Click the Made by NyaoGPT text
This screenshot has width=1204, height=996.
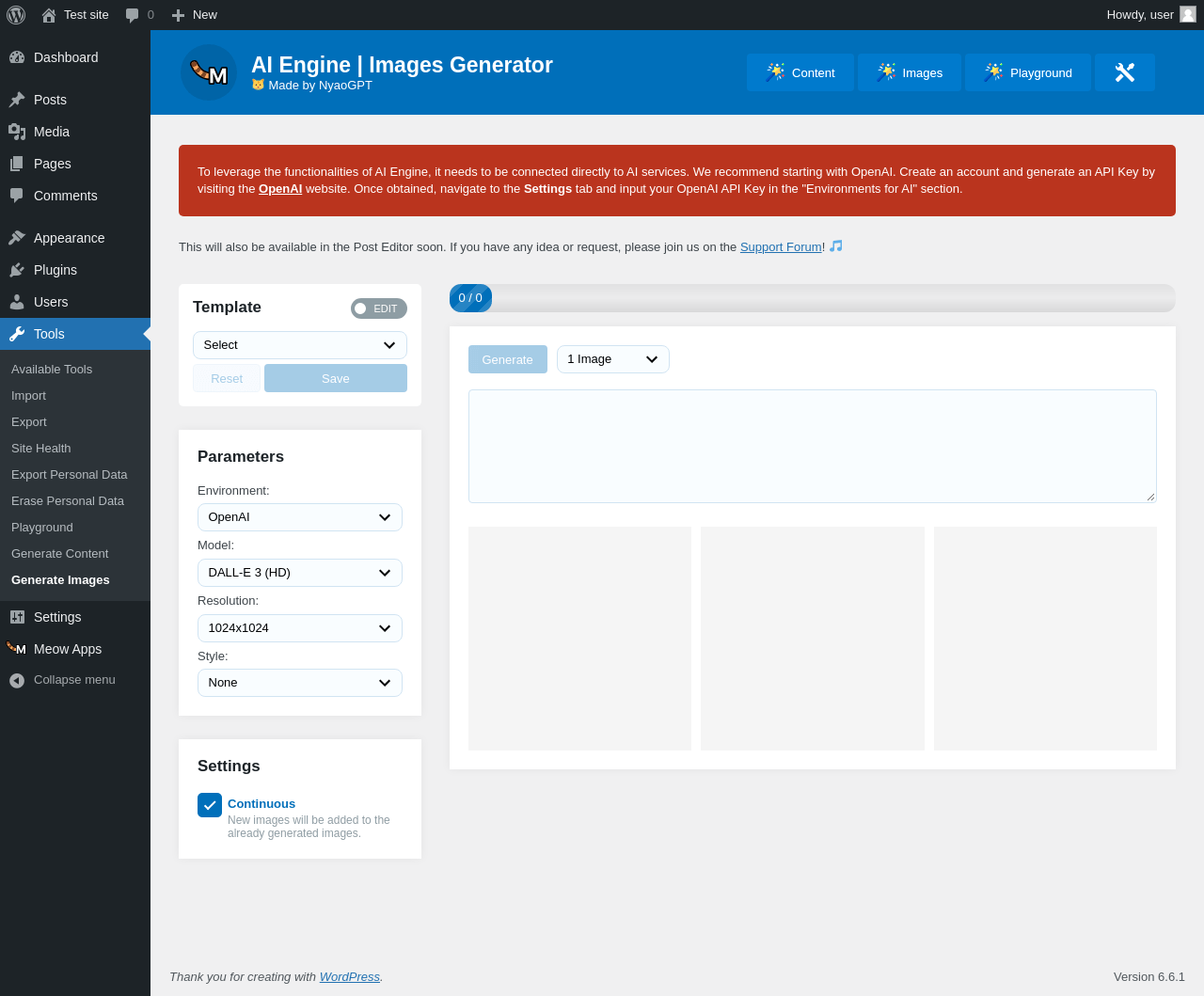(x=320, y=86)
